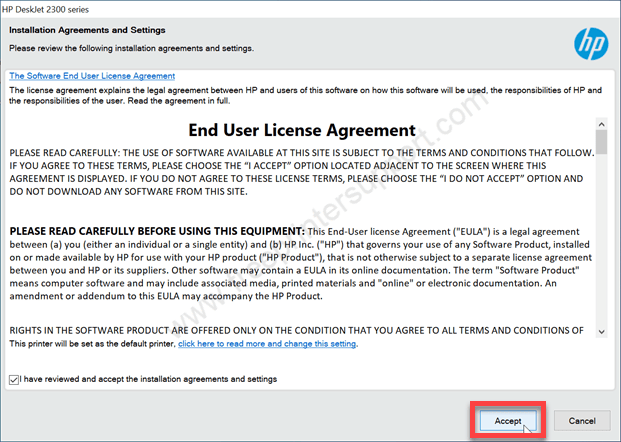Click the 'This printer will be set as the default printer' text
The height and width of the screenshot is (442, 621).
click(x=92, y=343)
